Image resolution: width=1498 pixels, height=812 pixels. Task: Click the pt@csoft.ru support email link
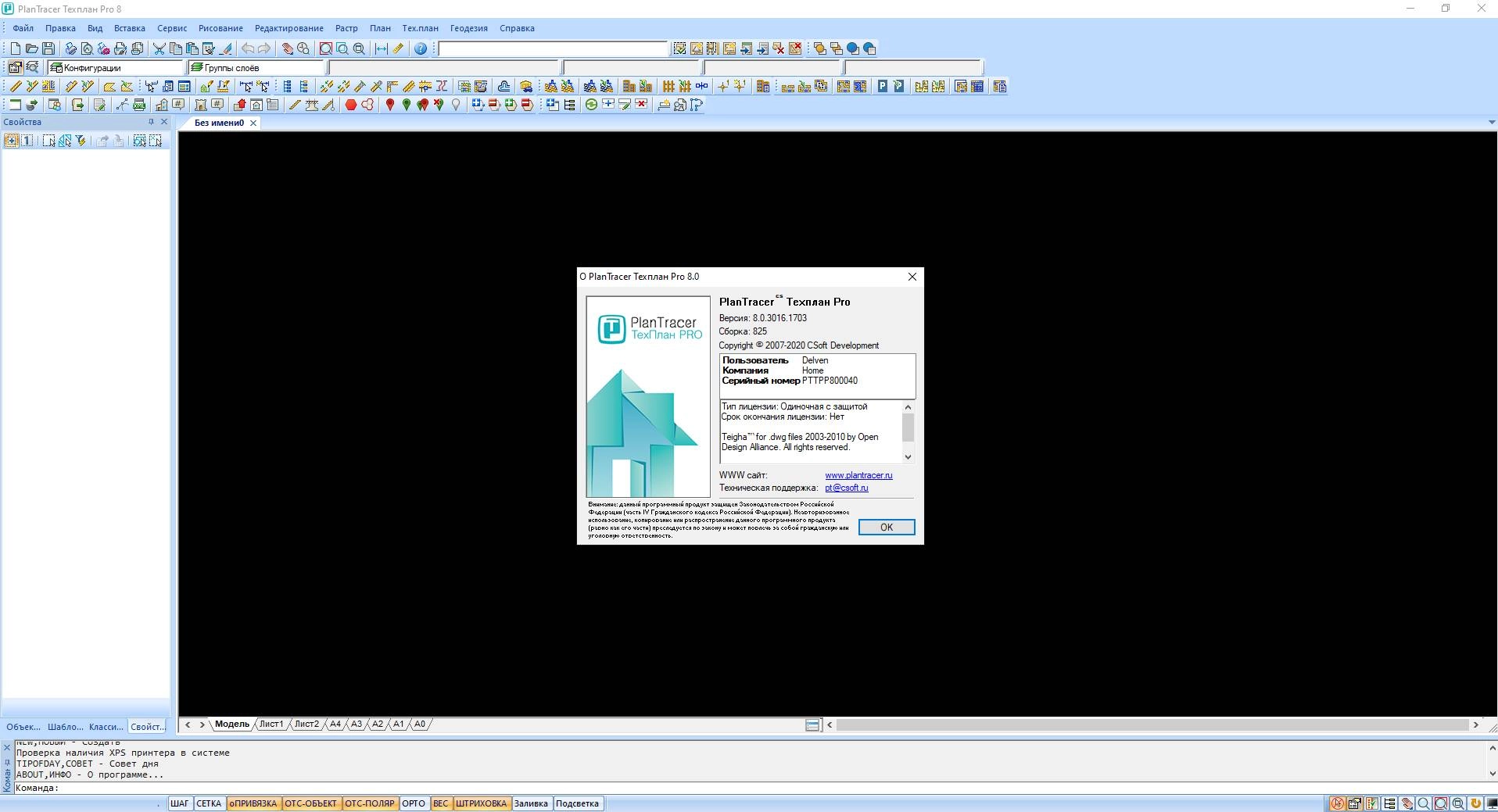(846, 488)
